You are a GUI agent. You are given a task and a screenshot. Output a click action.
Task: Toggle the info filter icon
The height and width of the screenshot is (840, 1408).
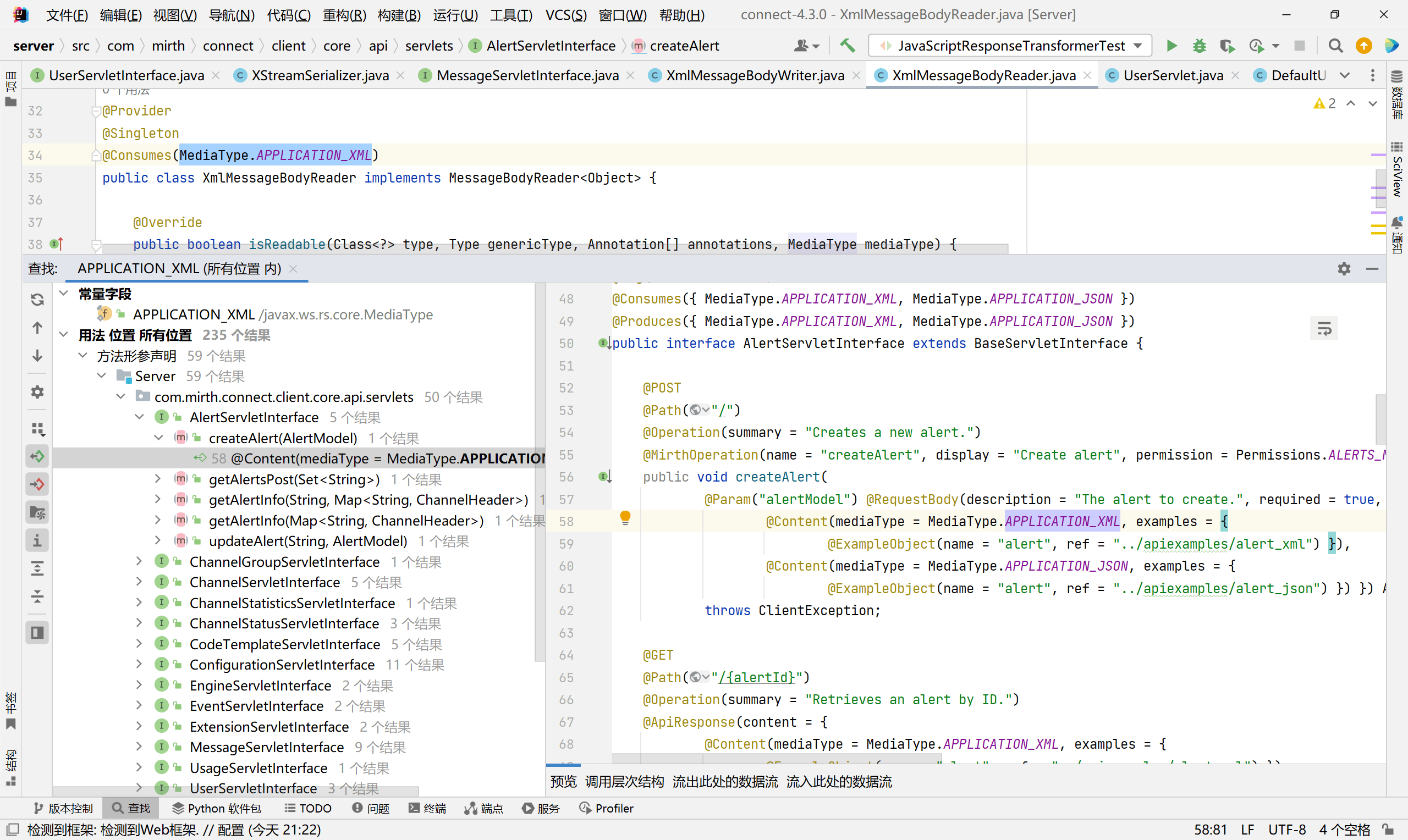click(37, 540)
